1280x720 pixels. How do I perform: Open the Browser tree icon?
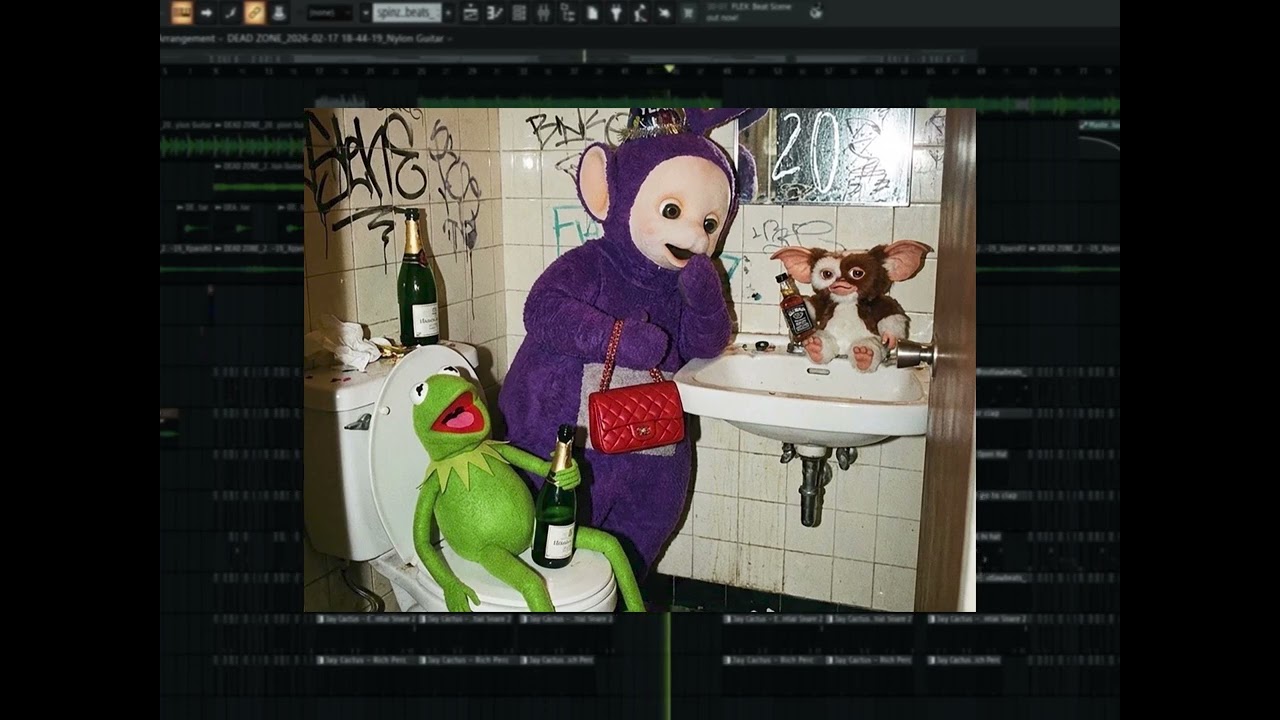[567, 12]
